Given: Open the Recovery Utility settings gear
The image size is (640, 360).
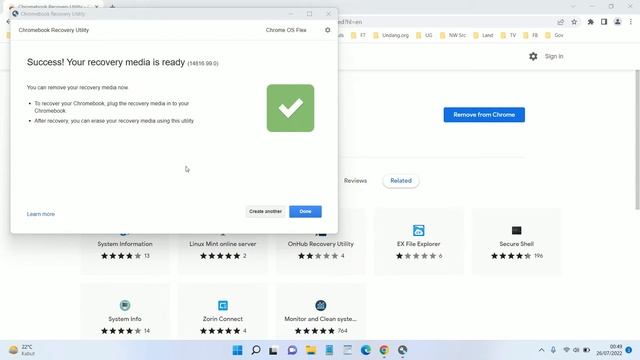Looking at the screenshot, I should click(x=327, y=30).
